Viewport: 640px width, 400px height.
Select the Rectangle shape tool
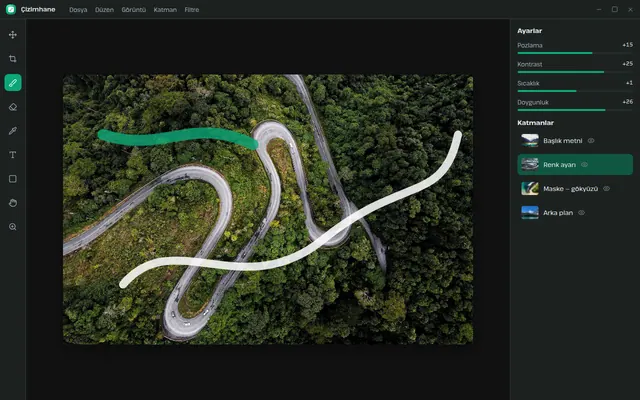coord(13,179)
